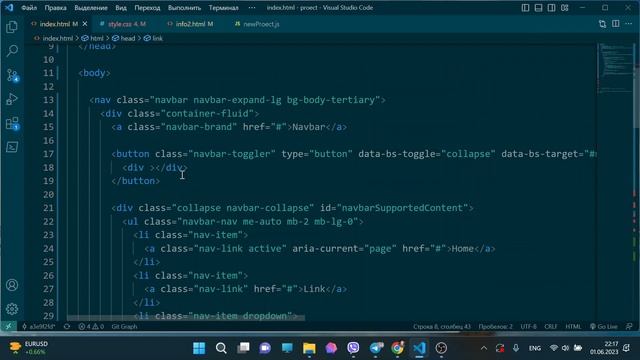Expand the overflow menu ellipsis in menu bar
Screen dimensions: 640x360
252,8
